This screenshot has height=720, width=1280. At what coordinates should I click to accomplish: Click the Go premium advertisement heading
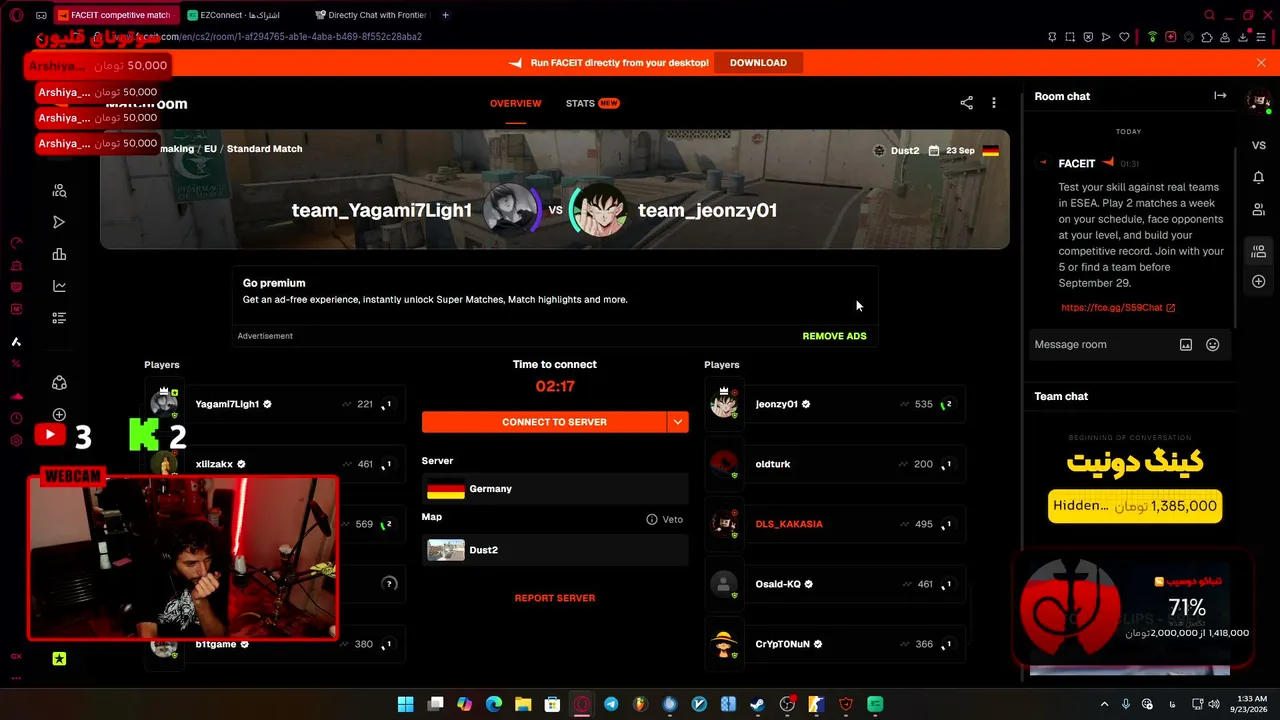[x=274, y=283]
